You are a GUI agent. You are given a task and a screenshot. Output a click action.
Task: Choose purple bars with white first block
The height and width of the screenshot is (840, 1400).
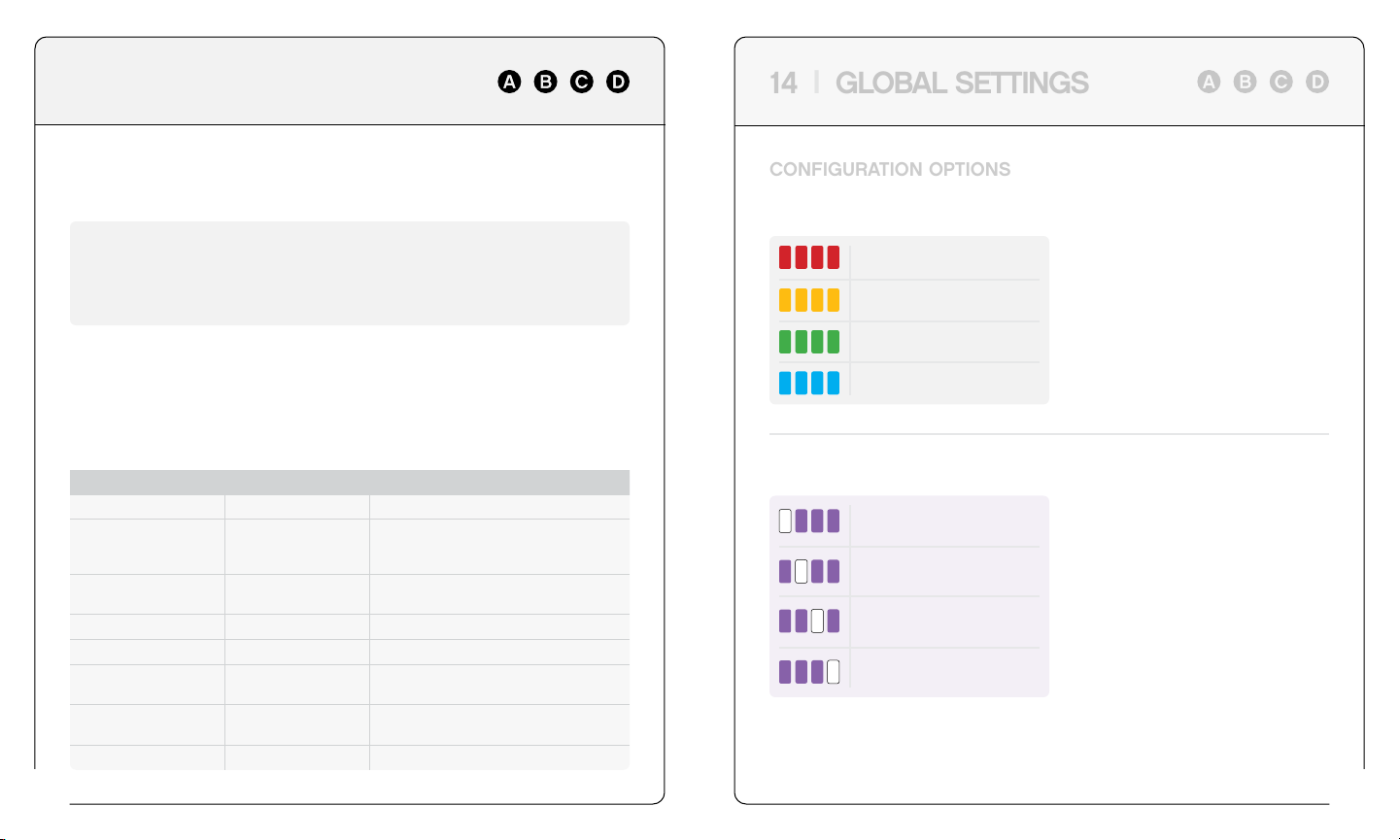click(x=809, y=521)
